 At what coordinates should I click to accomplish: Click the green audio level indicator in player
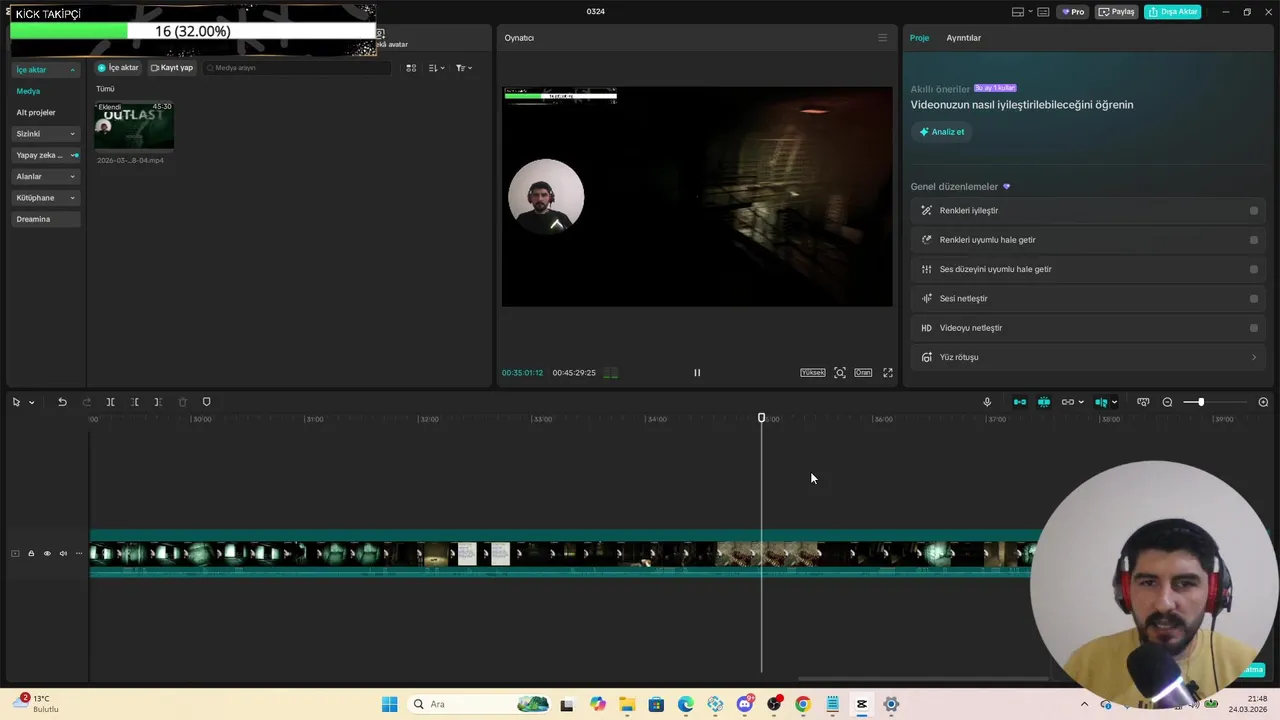tap(610, 373)
